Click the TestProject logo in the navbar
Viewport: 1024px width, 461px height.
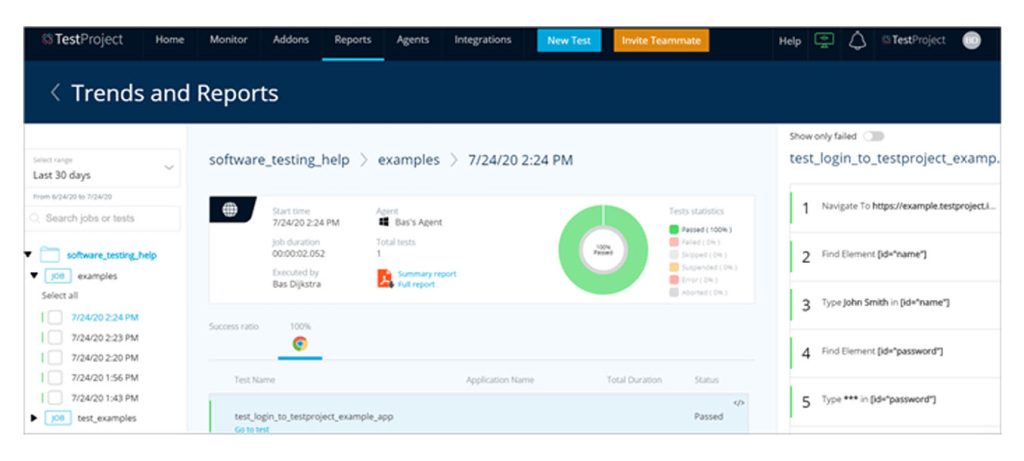click(82, 40)
